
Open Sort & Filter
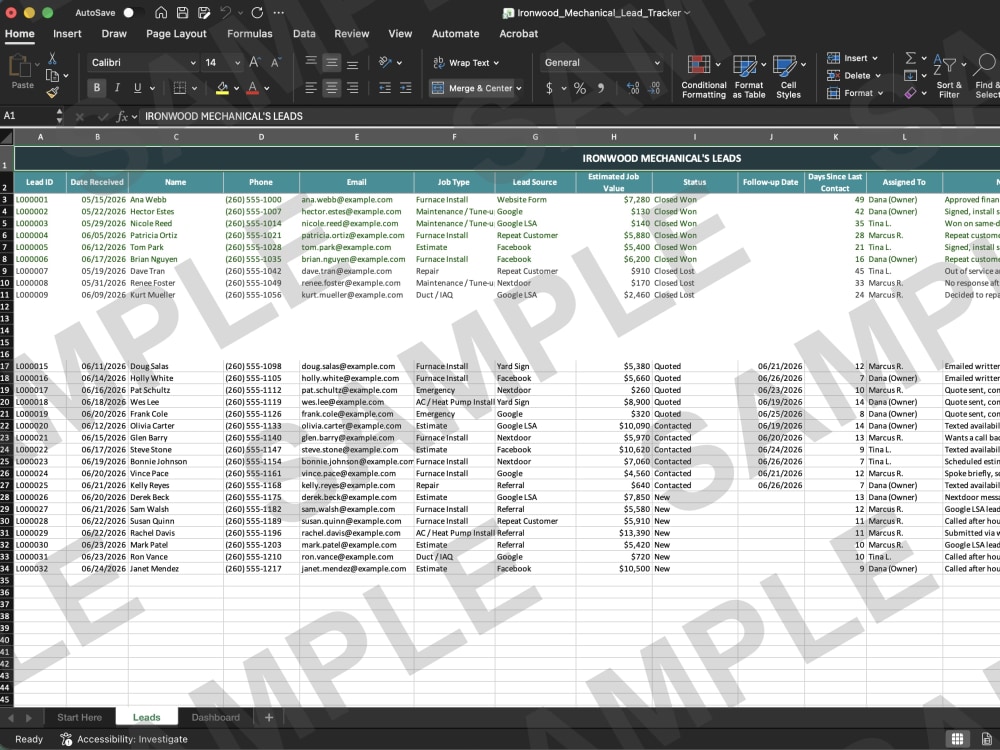(x=948, y=77)
